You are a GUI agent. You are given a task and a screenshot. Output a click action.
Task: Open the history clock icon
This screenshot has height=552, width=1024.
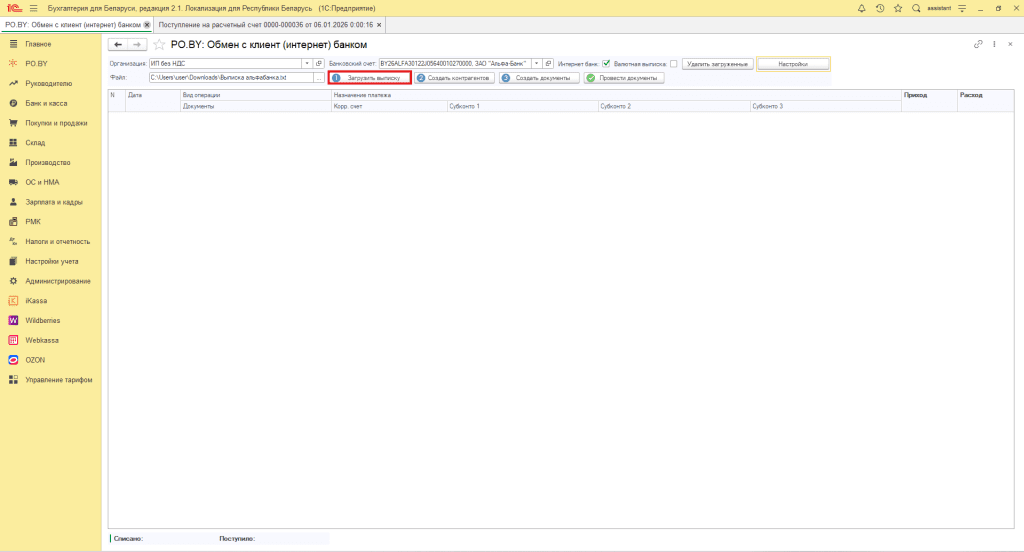(x=880, y=8)
